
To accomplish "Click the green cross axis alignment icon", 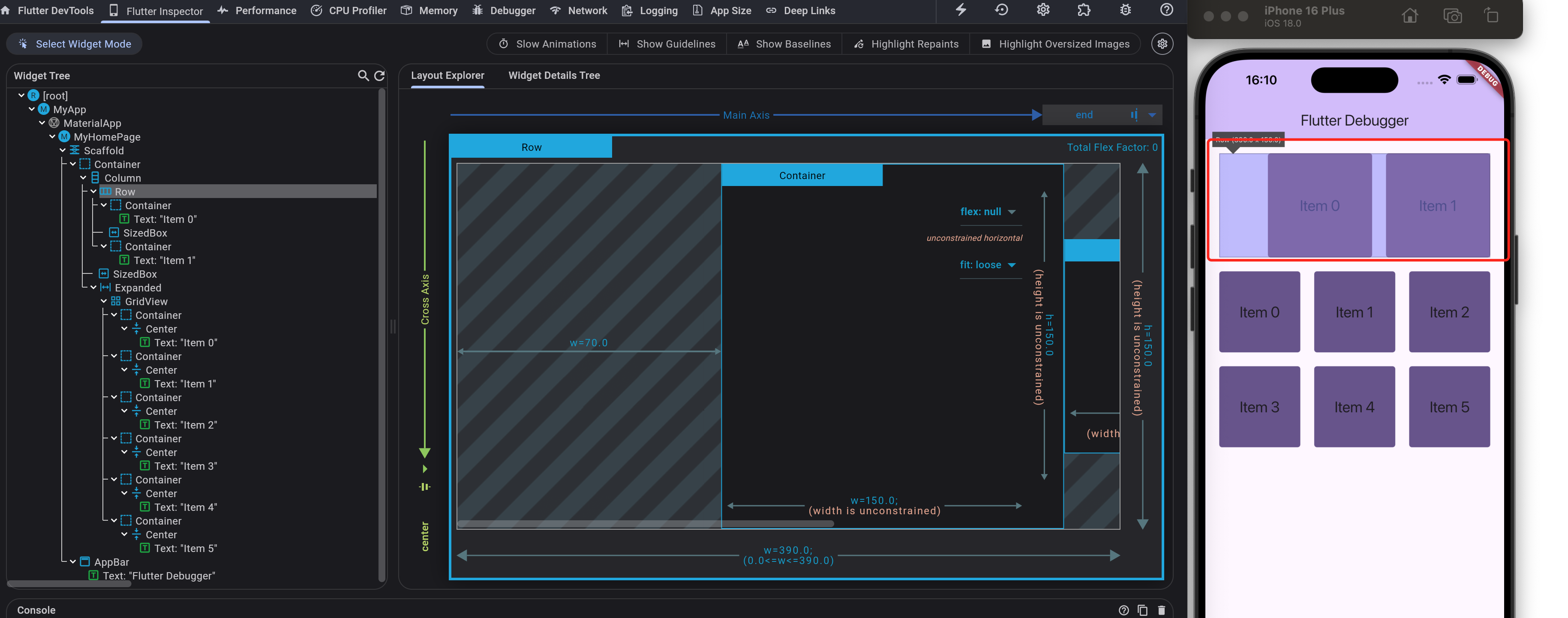I will (x=425, y=486).
